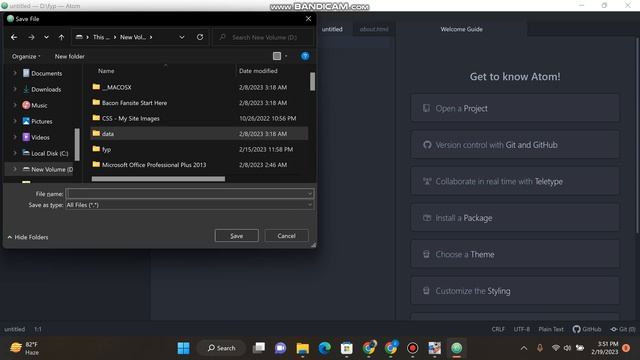Image resolution: width=640 pixels, height=360 pixels.
Task: Open Windows Start menu
Action: (x=183, y=348)
